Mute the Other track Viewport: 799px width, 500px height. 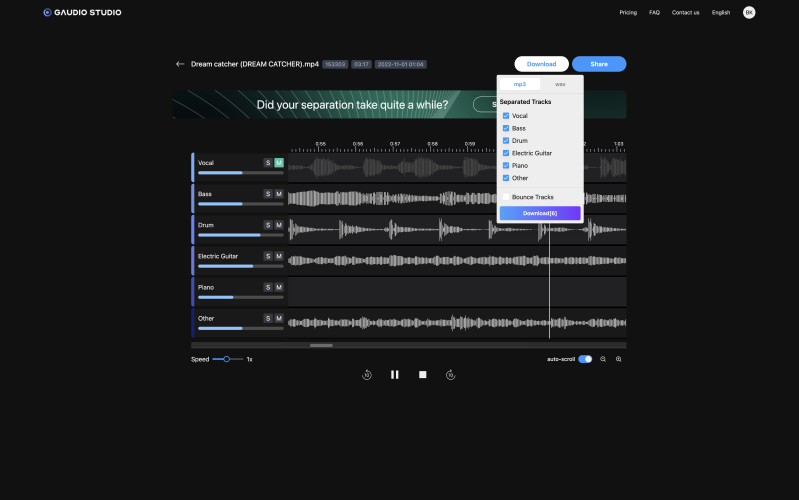279,319
